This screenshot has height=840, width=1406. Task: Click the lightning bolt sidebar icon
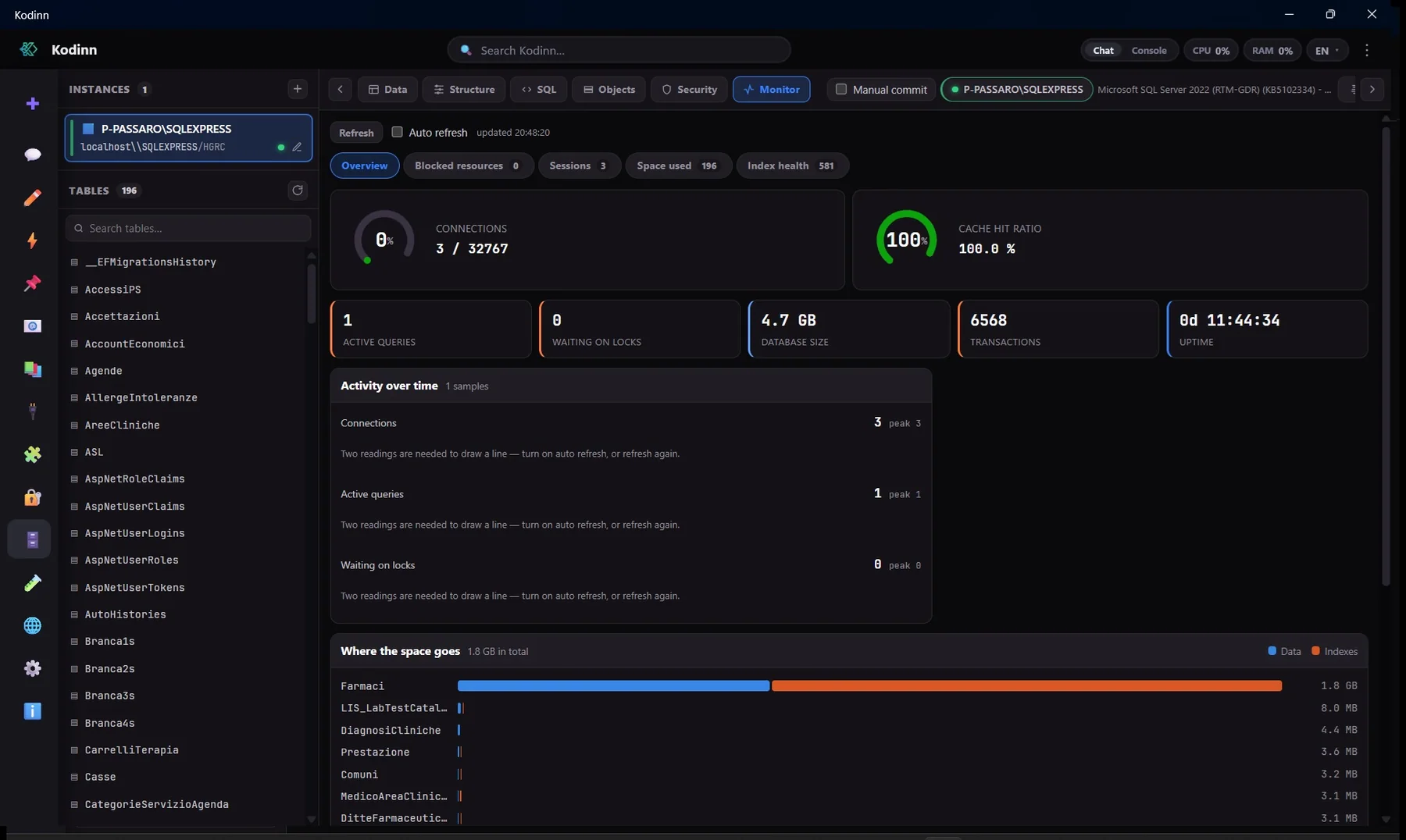coord(32,240)
